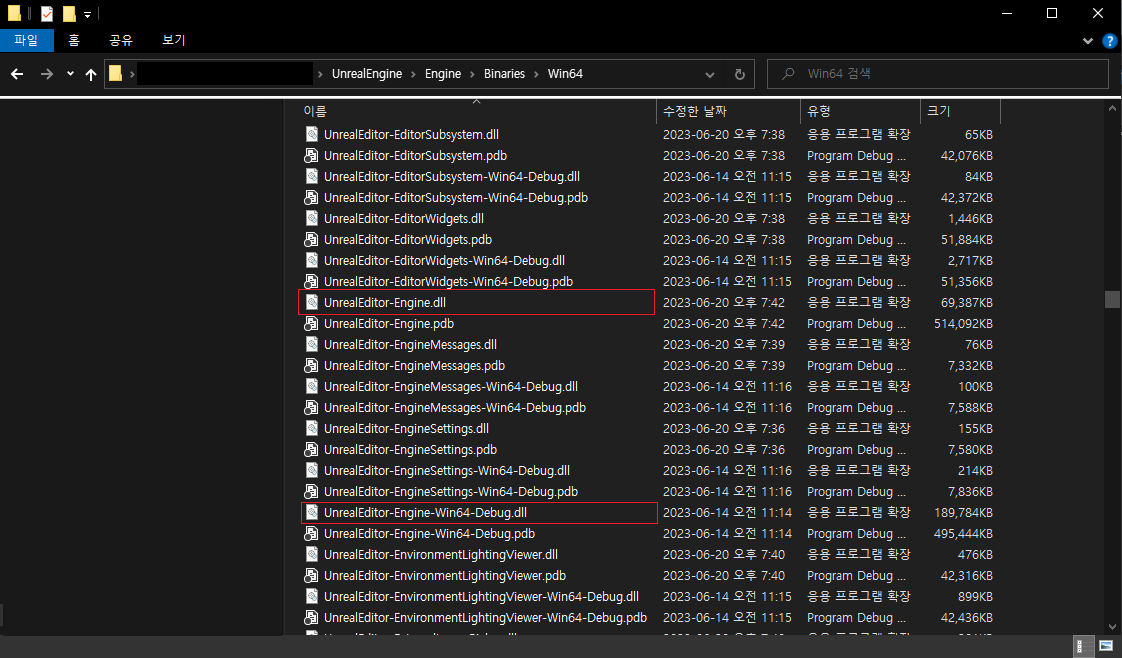Select UnrealEditor-EngineSettings-Win64-Debug.dll file icon

[x=311, y=471]
